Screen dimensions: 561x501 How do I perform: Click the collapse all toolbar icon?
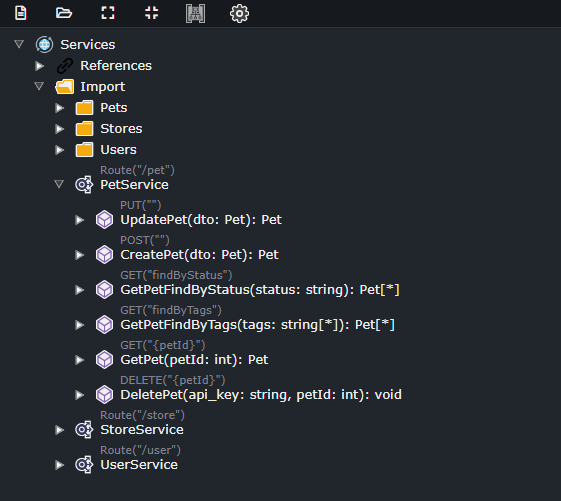click(x=151, y=13)
